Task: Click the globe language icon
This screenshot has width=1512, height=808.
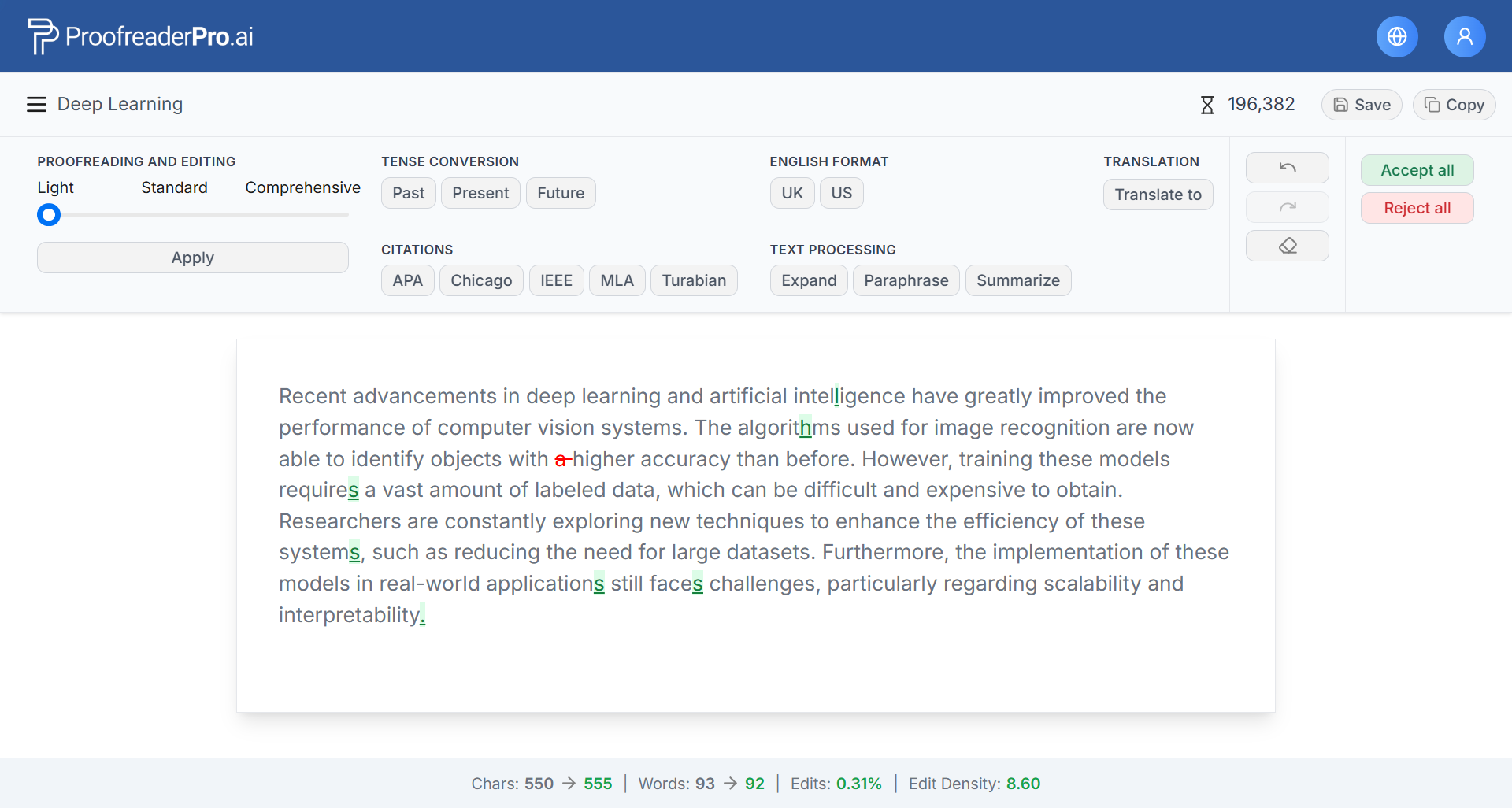Action: click(x=1397, y=37)
